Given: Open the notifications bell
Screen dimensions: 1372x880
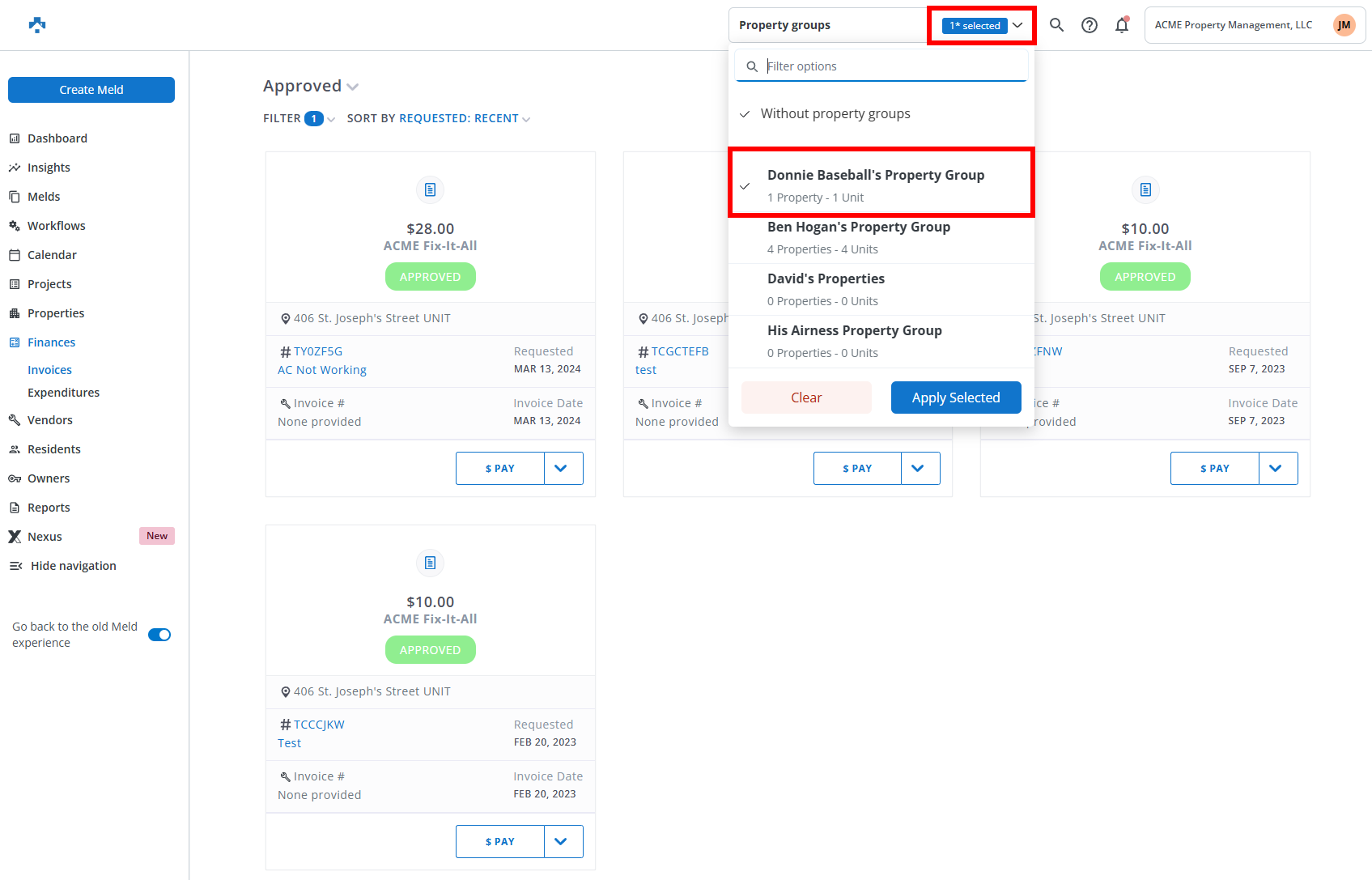Looking at the screenshot, I should click(1122, 26).
